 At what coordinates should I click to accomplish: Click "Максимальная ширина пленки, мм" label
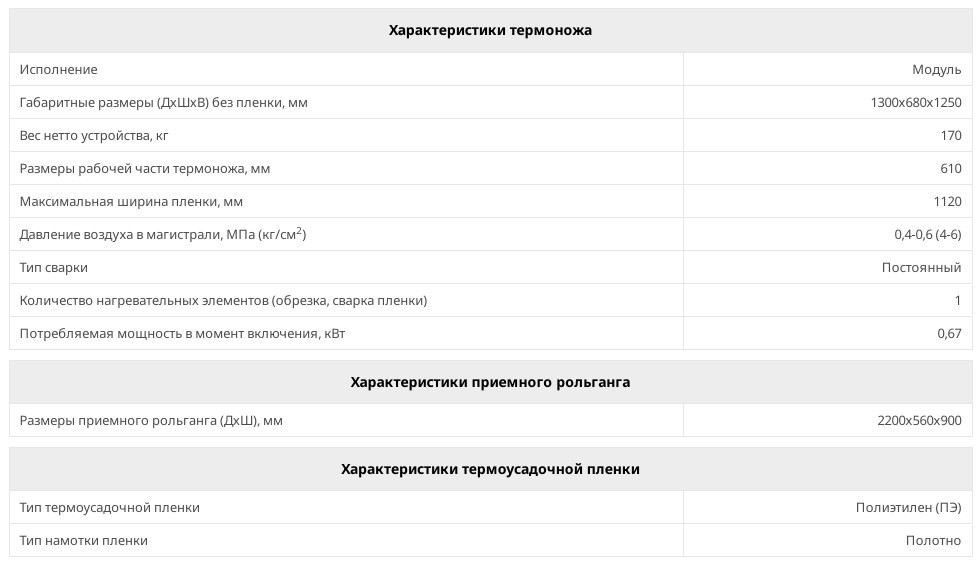131,202
